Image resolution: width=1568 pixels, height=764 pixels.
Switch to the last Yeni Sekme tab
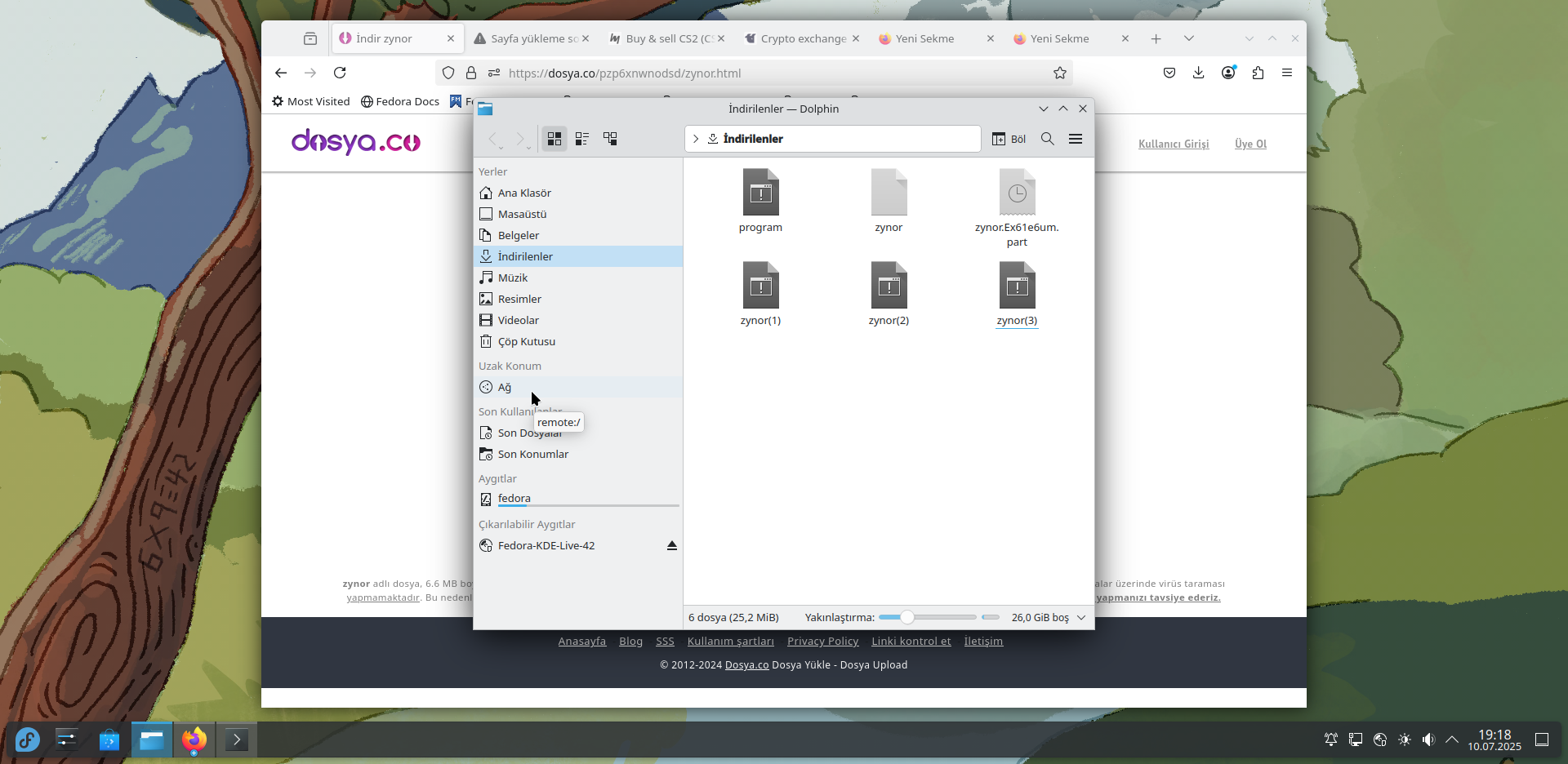[x=1071, y=38]
